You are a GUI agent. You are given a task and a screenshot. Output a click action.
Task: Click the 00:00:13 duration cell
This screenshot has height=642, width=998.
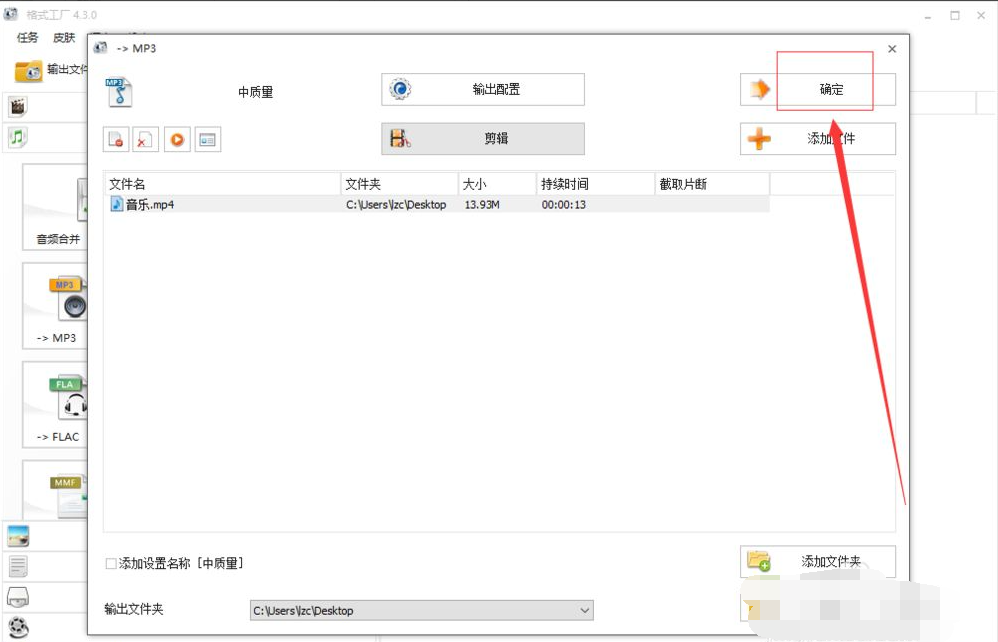point(563,204)
